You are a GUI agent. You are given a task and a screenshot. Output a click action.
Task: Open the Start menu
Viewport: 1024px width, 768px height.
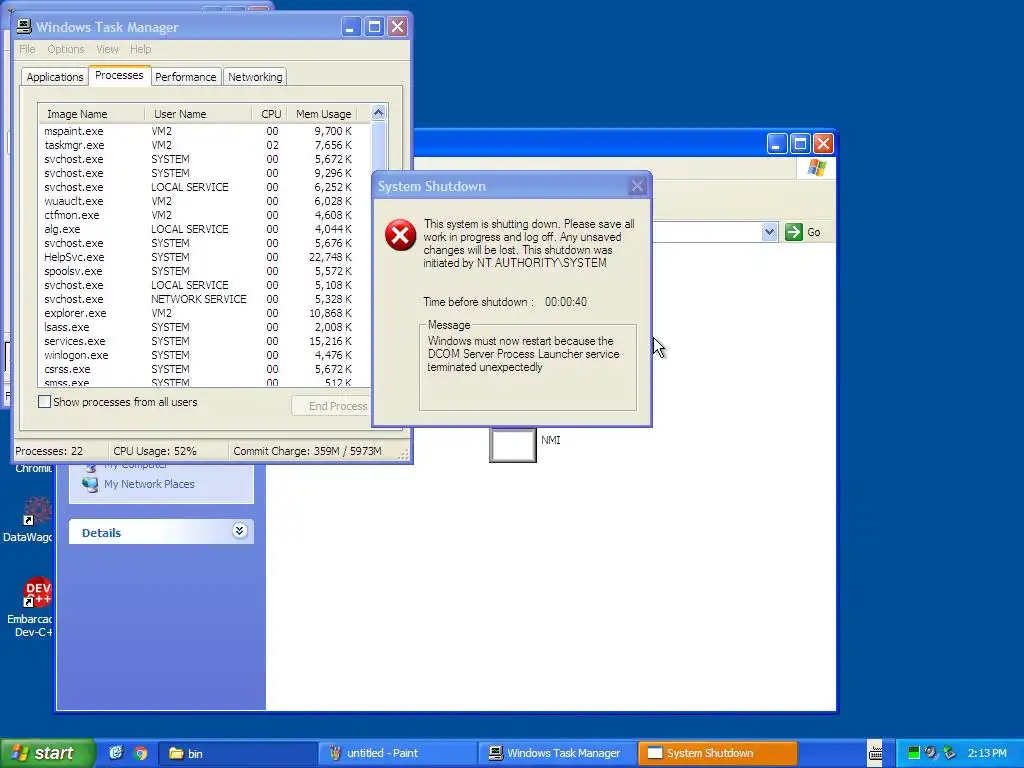tap(46, 753)
